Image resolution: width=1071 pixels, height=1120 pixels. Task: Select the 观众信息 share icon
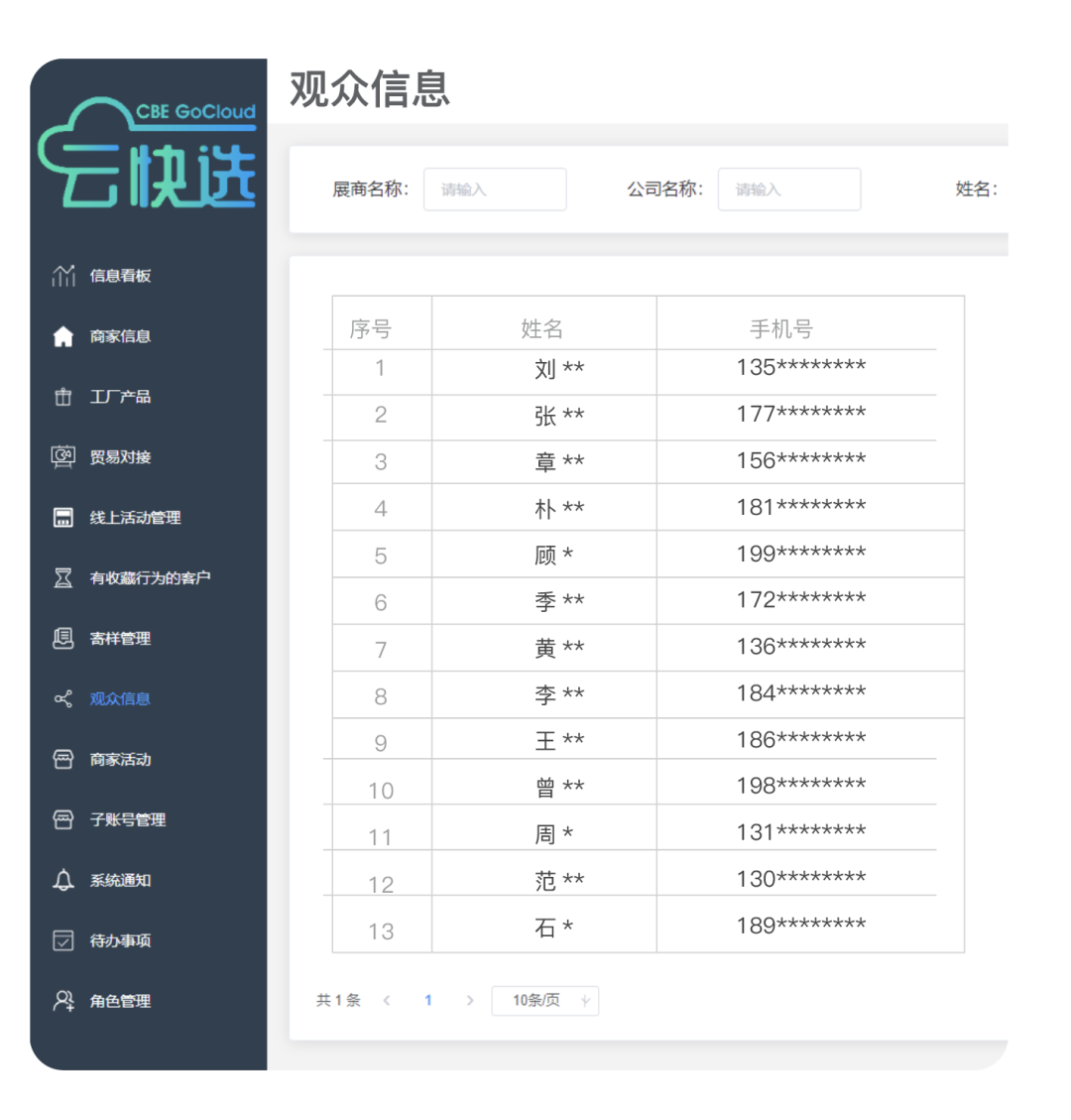click(x=64, y=698)
